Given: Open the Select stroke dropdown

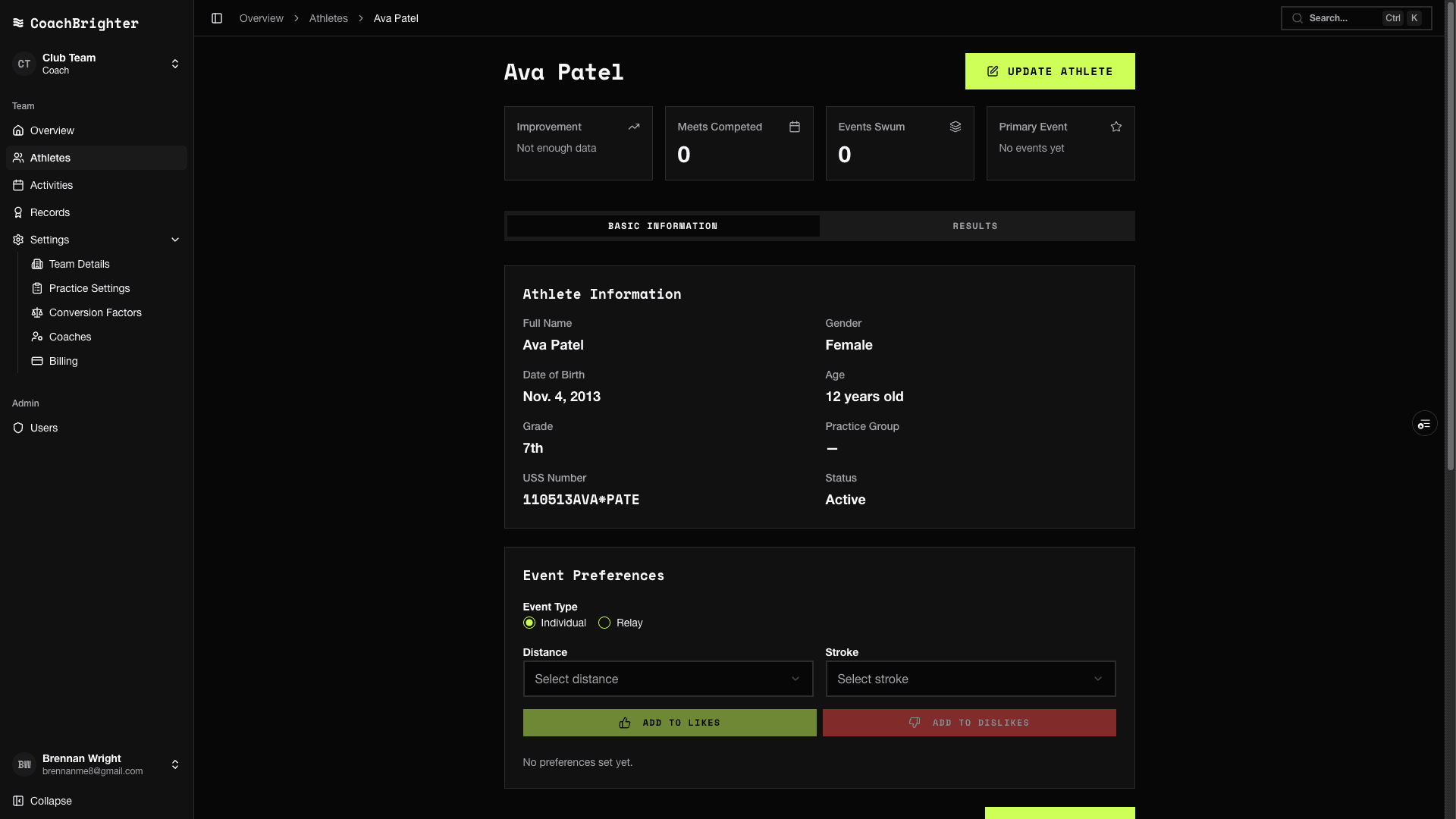Looking at the screenshot, I should [971, 679].
